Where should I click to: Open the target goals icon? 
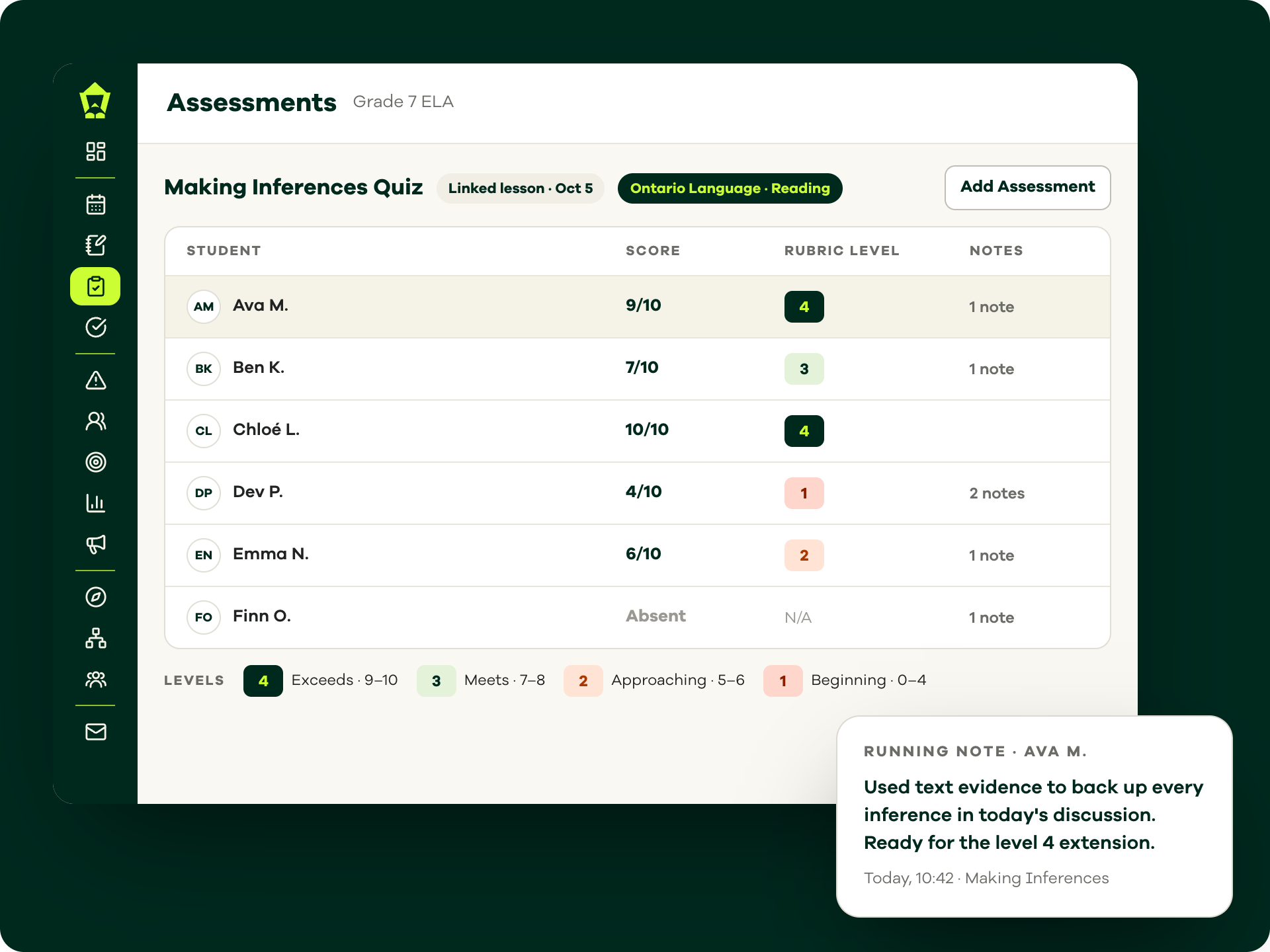point(95,462)
